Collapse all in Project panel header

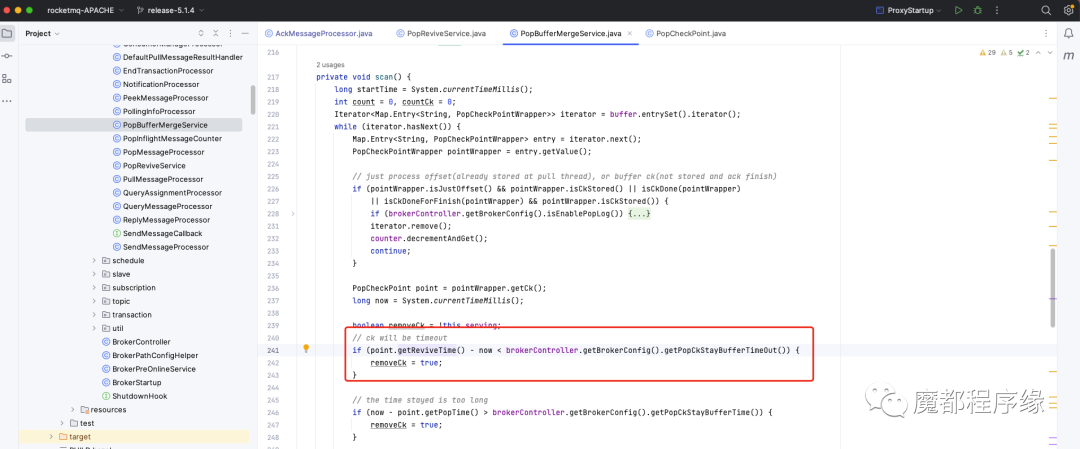216,33
